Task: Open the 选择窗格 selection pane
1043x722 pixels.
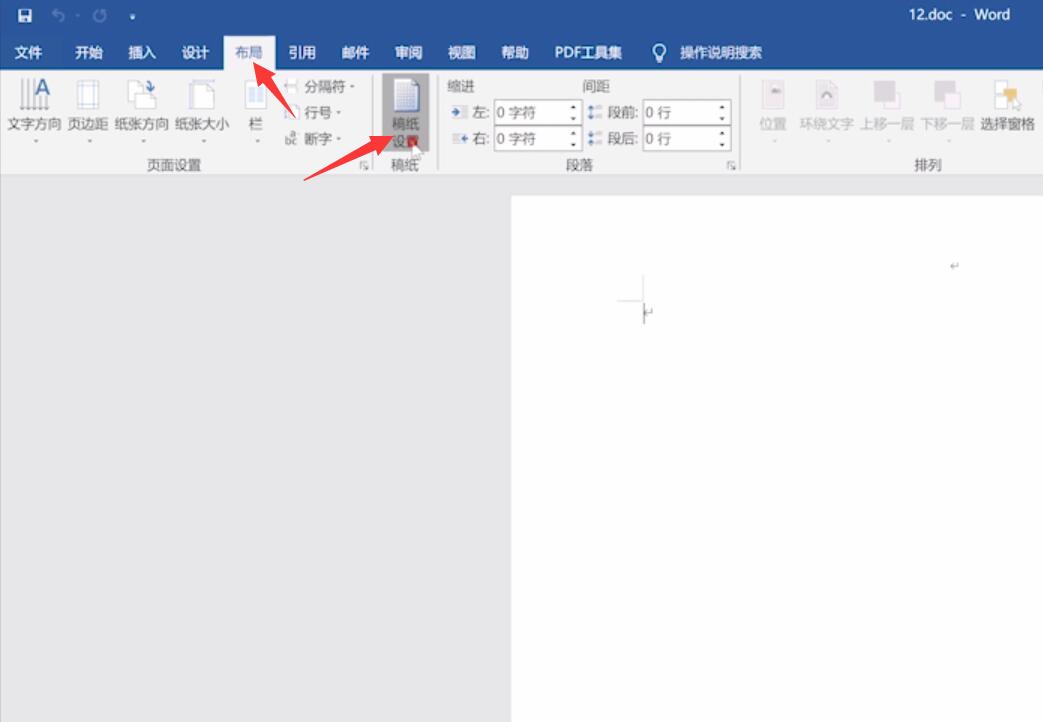Action: (x=1007, y=106)
